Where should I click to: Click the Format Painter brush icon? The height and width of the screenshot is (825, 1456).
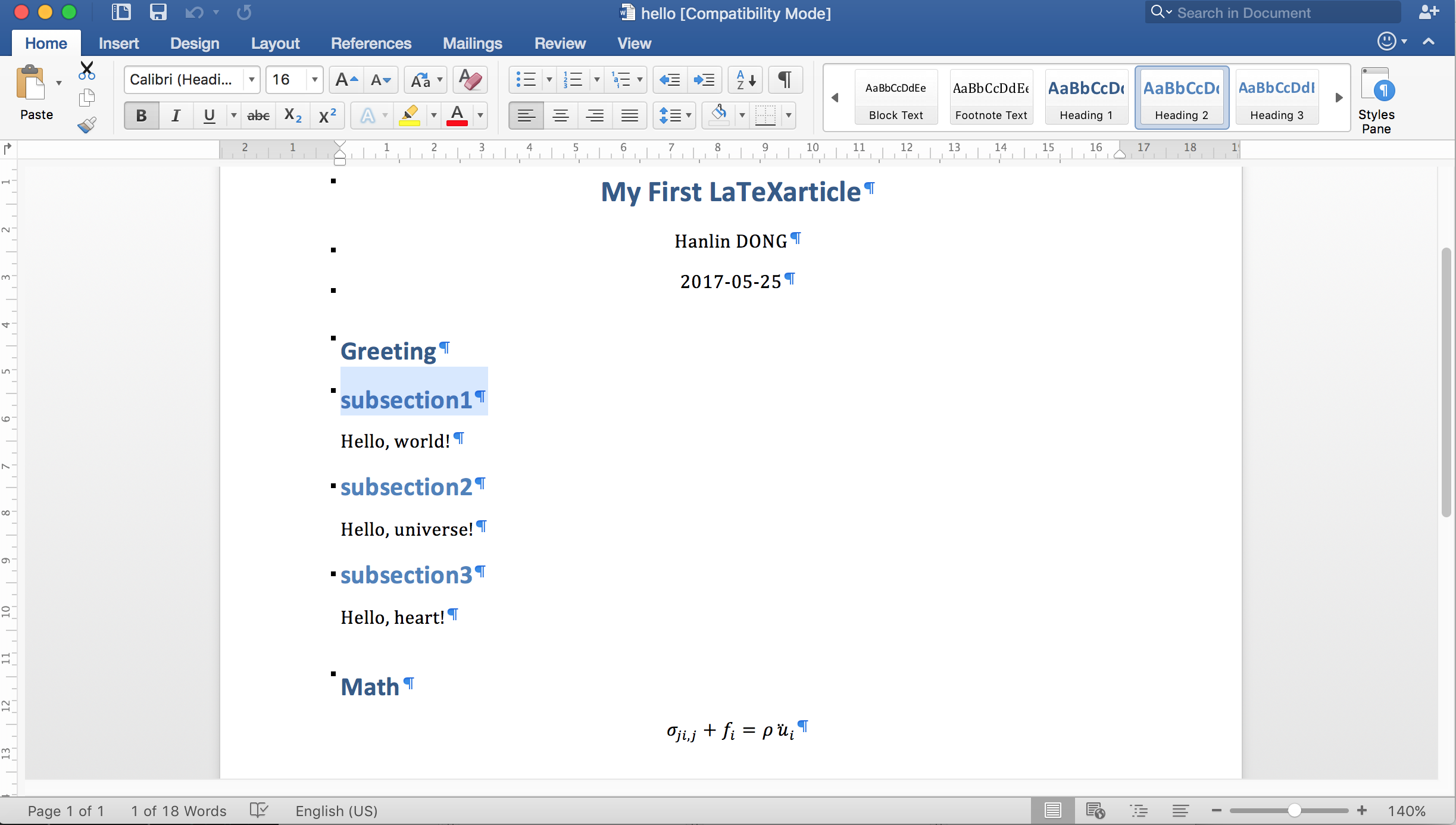click(87, 125)
